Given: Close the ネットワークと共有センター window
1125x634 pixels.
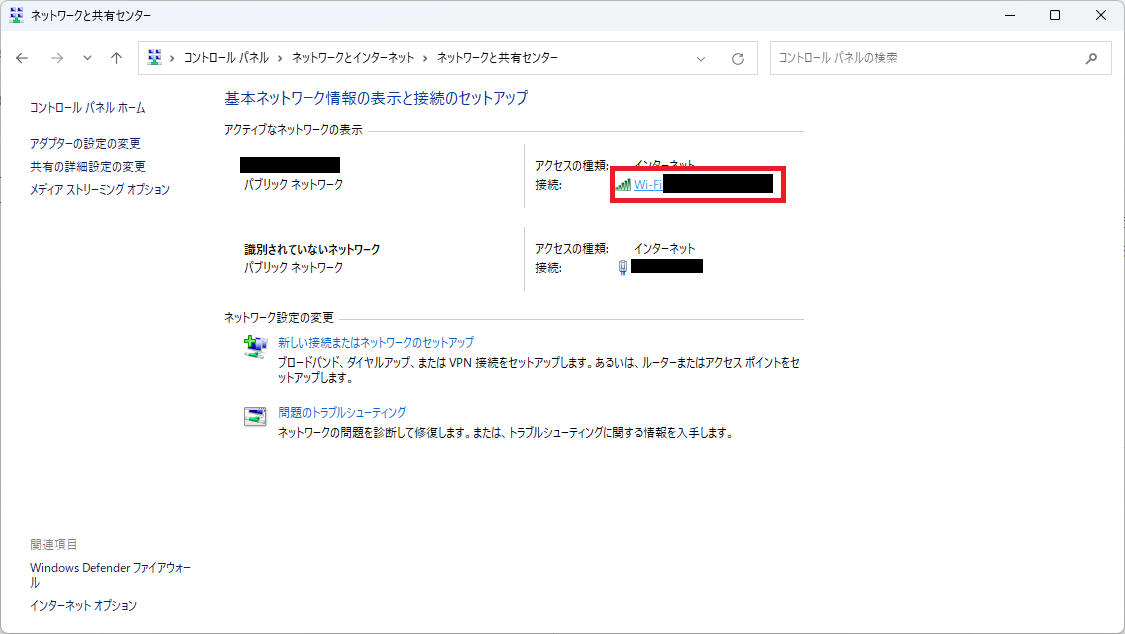Looking at the screenshot, I should [x=1101, y=15].
